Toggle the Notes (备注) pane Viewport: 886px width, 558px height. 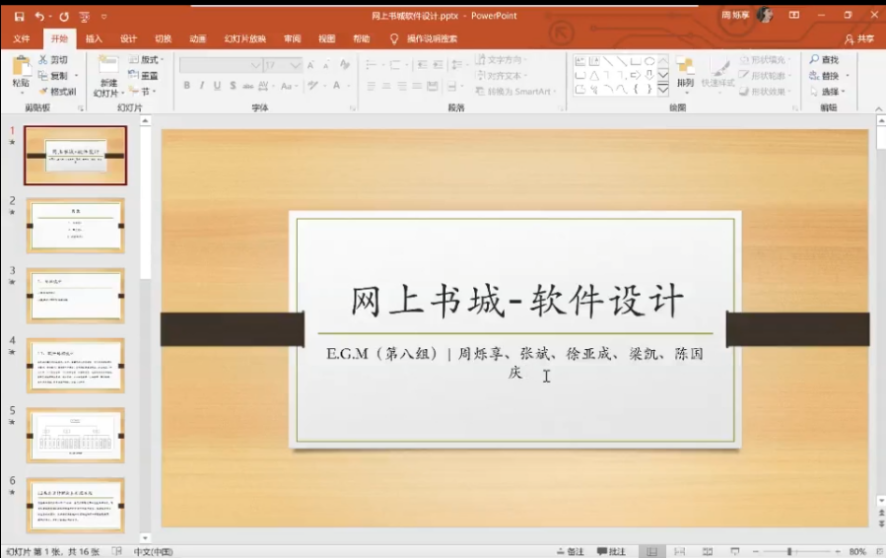click(569, 551)
